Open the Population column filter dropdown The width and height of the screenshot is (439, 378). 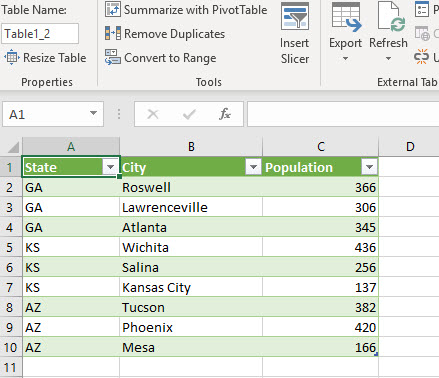[x=369, y=167]
